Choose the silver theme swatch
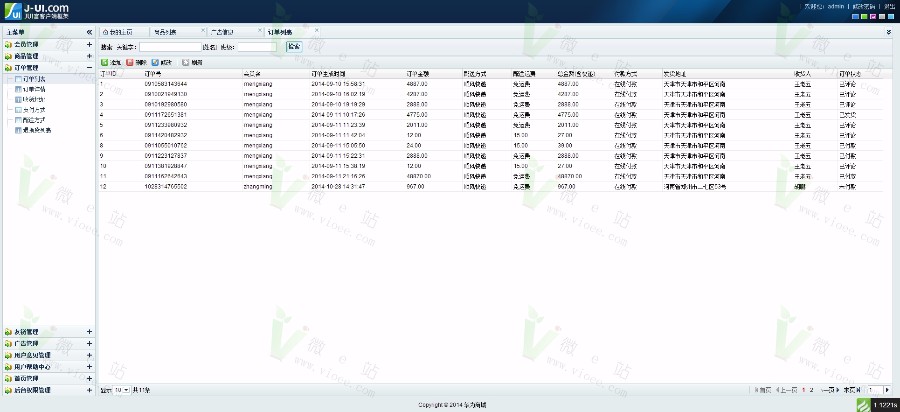Viewport: 900px width, 412px height. (x=882, y=17)
